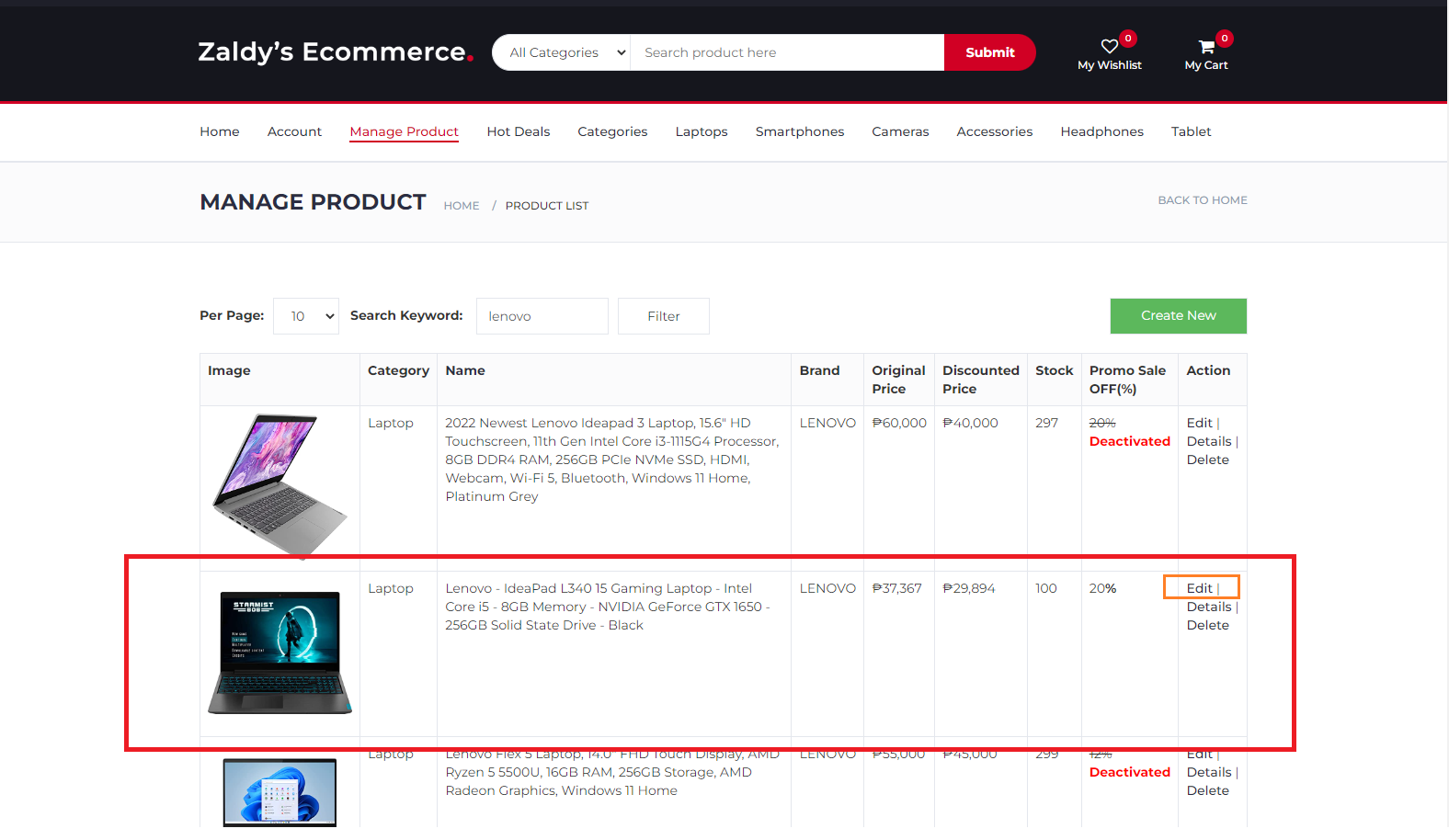This screenshot has width=1449, height=840.
Task: Edit the IdeaPad L340 Gaming Laptop
Action: click(x=1199, y=588)
